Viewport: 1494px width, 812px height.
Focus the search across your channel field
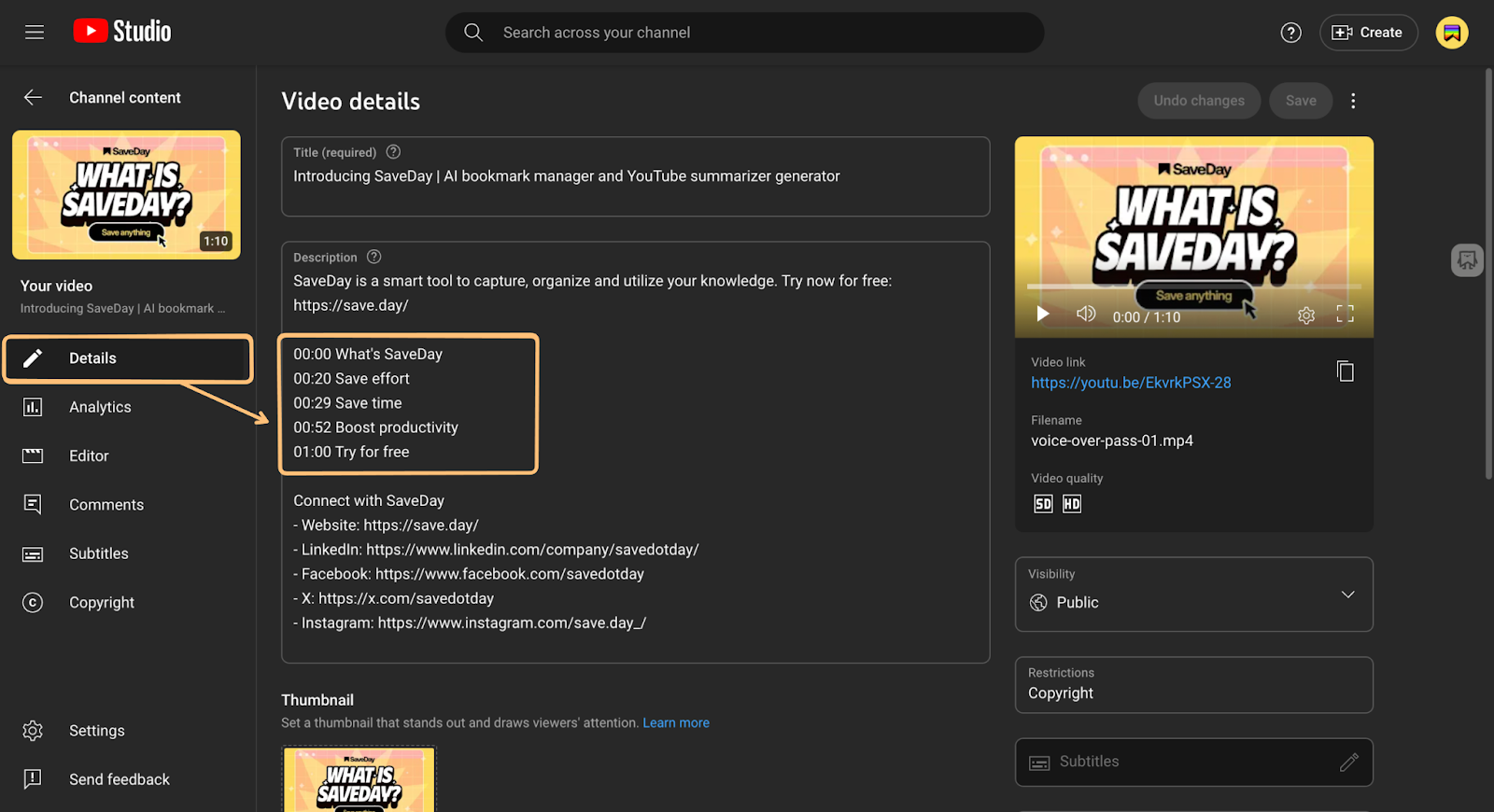(x=744, y=33)
